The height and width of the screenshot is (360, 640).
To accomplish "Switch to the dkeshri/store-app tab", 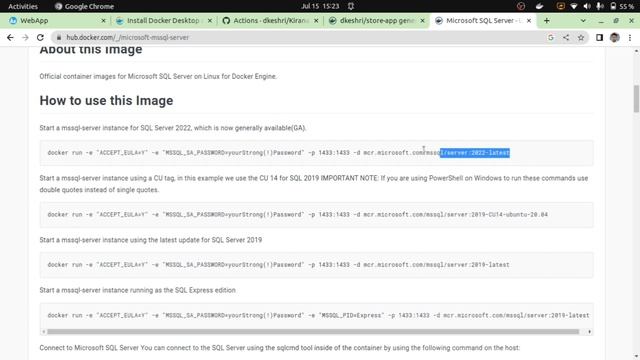I will [x=377, y=20].
